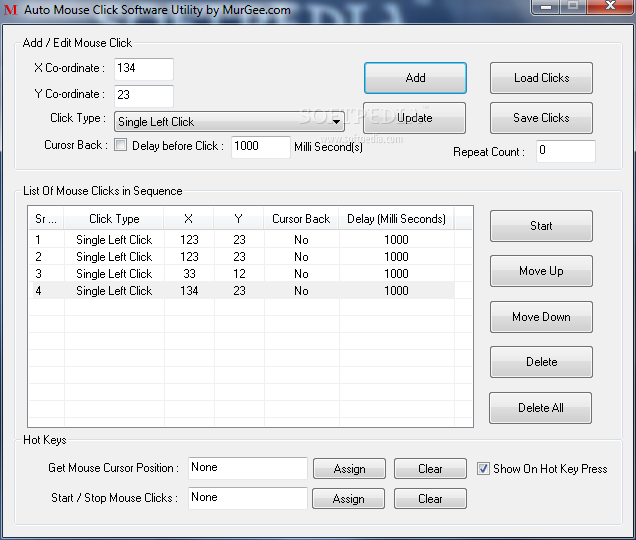Screen dimensions: 636x540
Task: Open Load Clicks
Action: click(x=541, y=78)
